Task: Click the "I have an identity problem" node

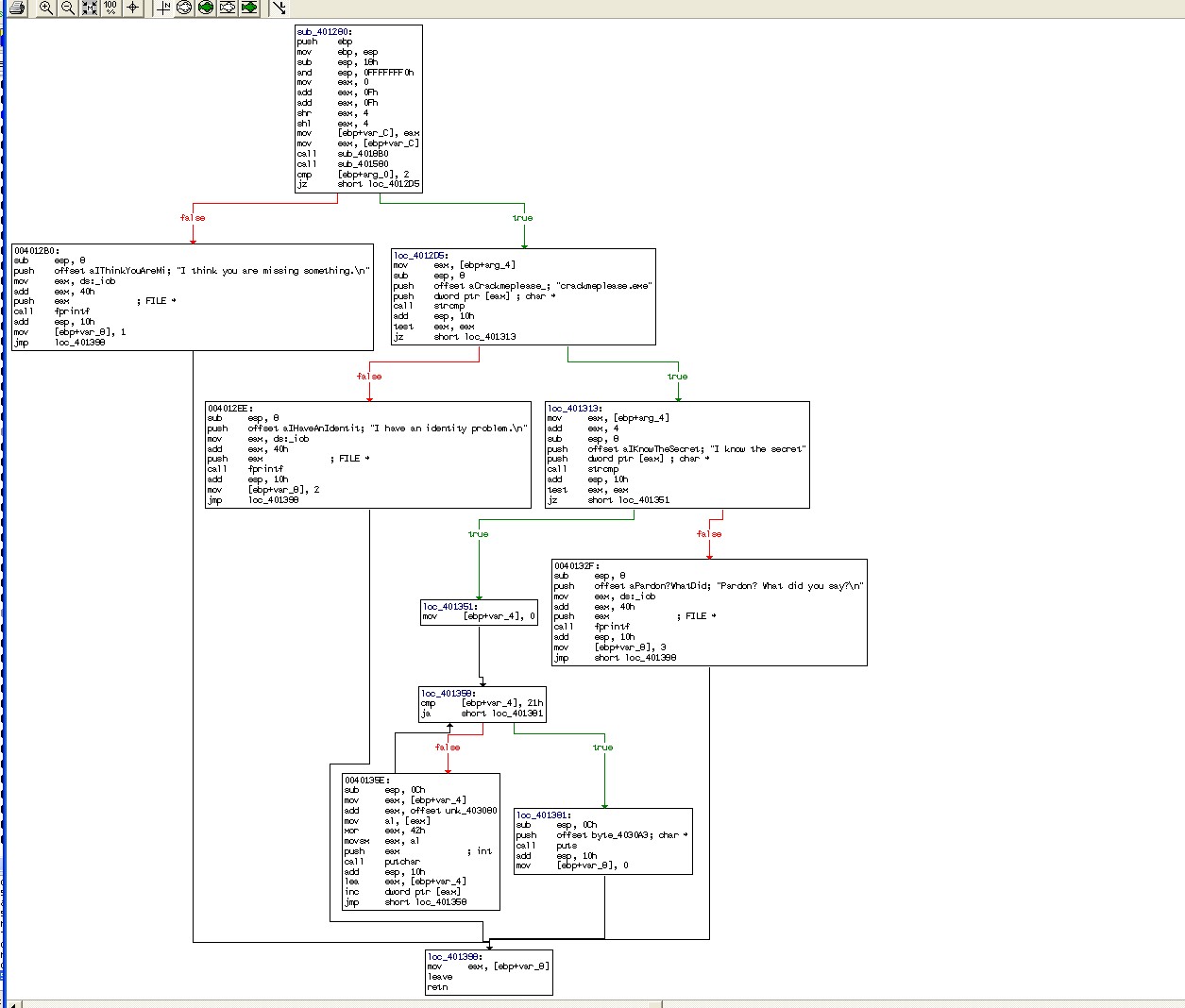Action: click(368, 455)
